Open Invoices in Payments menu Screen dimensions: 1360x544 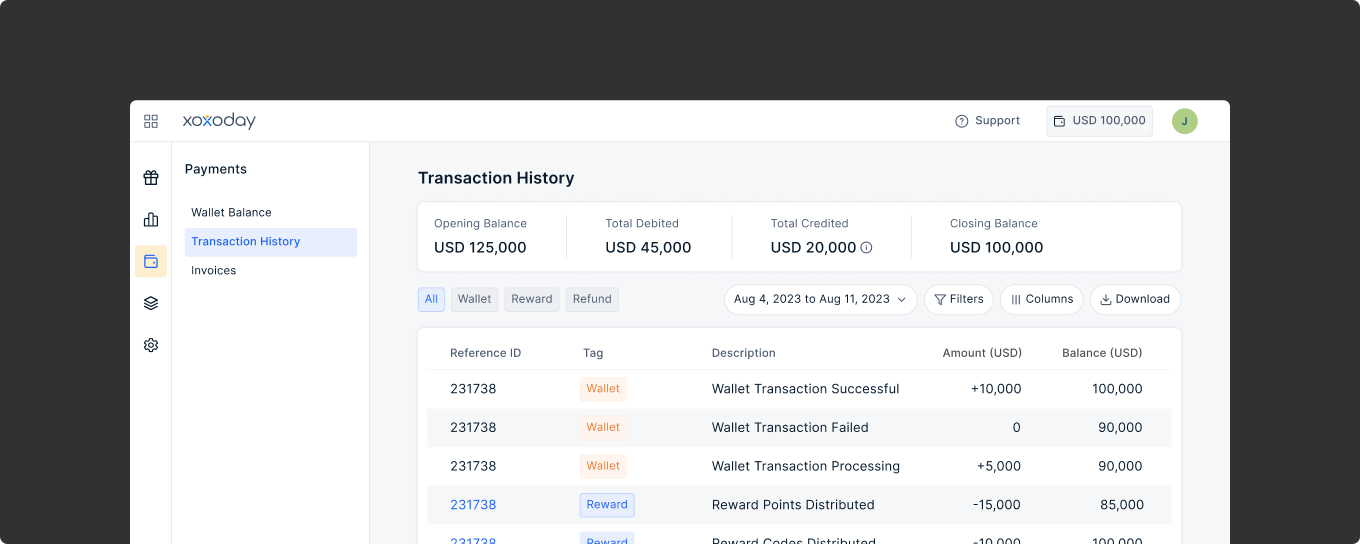click(x=214, y=271)
